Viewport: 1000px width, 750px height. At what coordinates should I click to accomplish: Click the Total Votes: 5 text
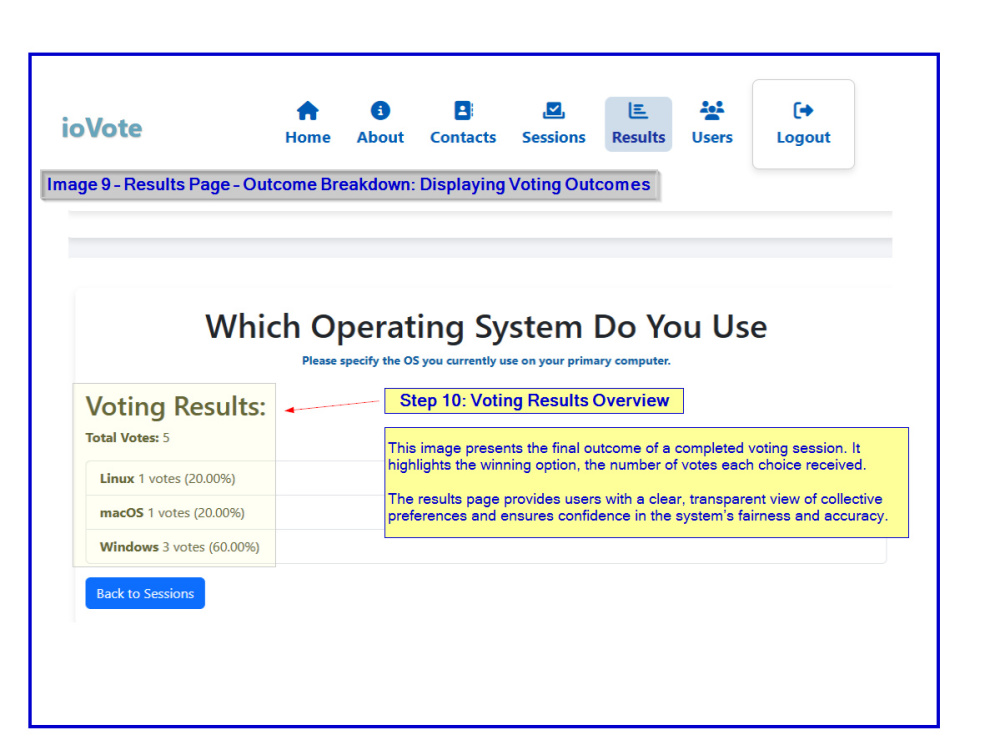(128, 438)
